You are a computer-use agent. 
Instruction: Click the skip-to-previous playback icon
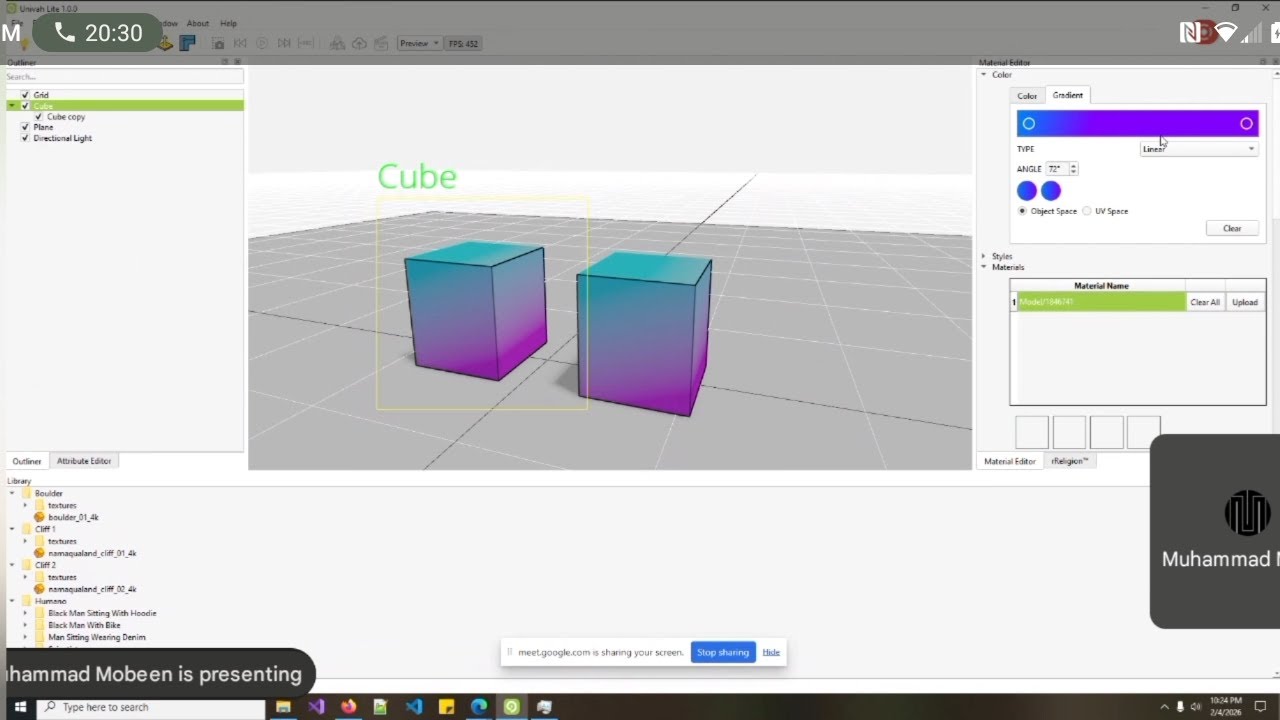click(240, 43)
